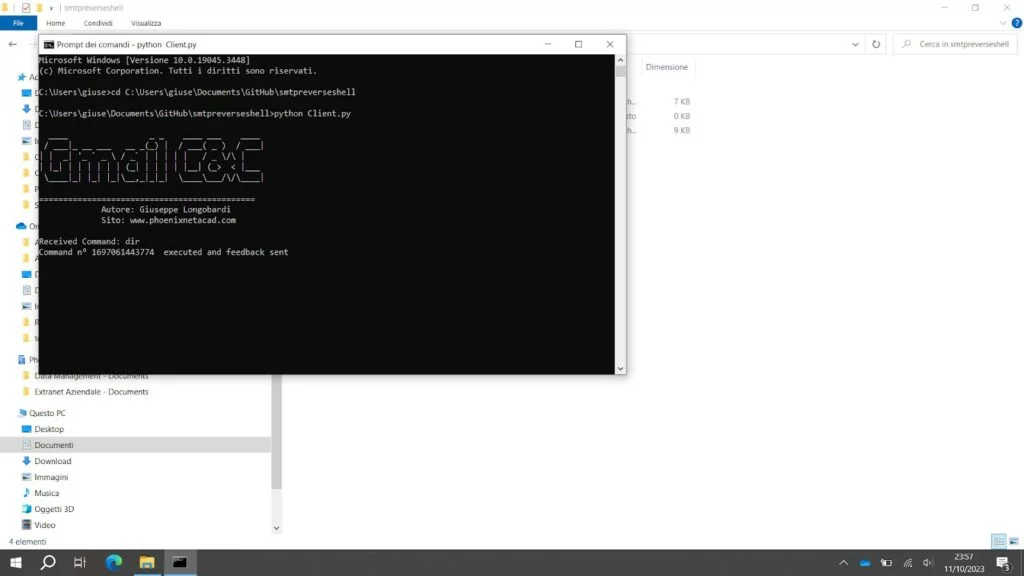Open the notification center icon

[1003, 563]
